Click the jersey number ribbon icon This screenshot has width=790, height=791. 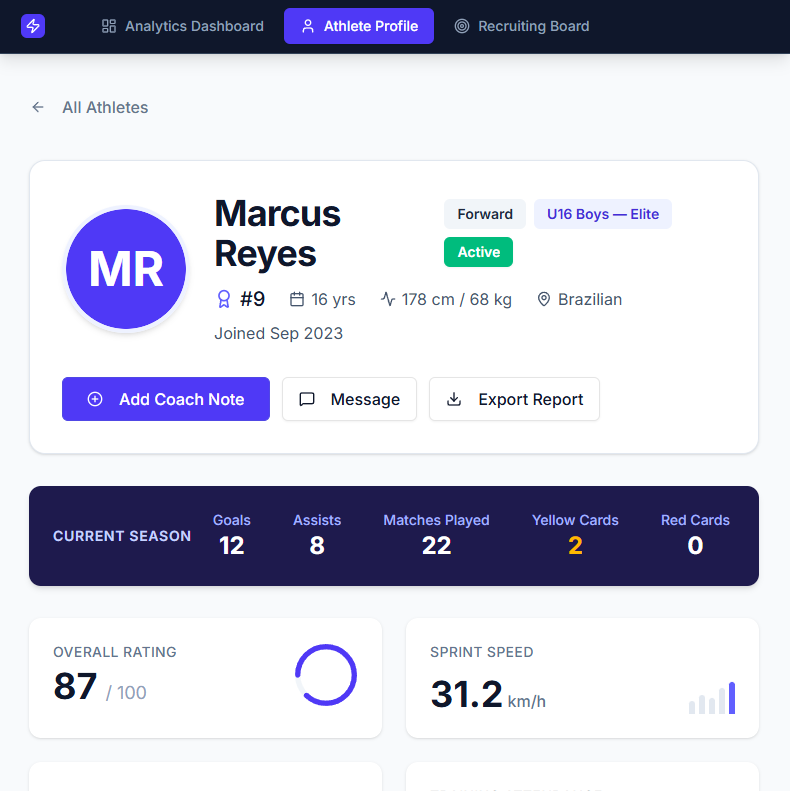click(x=224, y=299)
